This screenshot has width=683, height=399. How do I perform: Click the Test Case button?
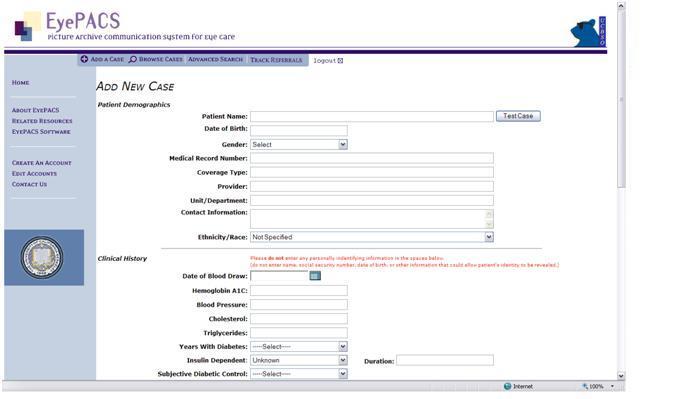tap(518, 116)
